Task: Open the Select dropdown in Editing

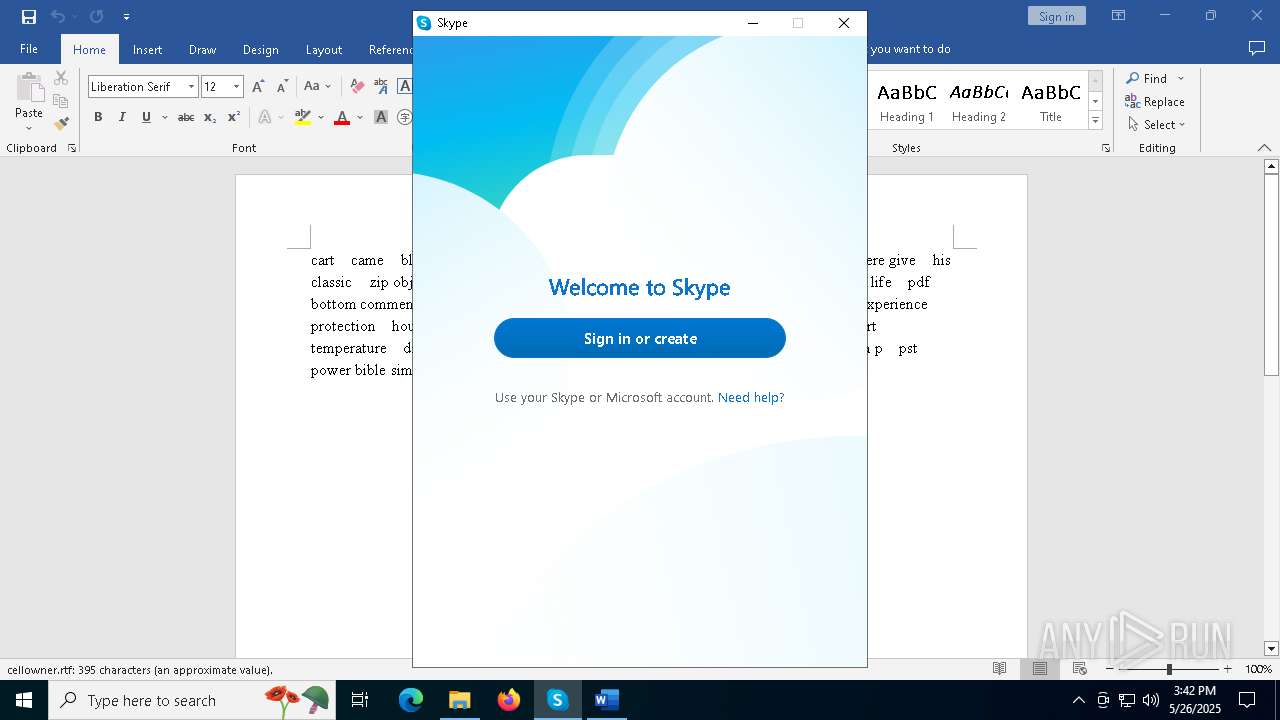Action: pos(1157,125)
